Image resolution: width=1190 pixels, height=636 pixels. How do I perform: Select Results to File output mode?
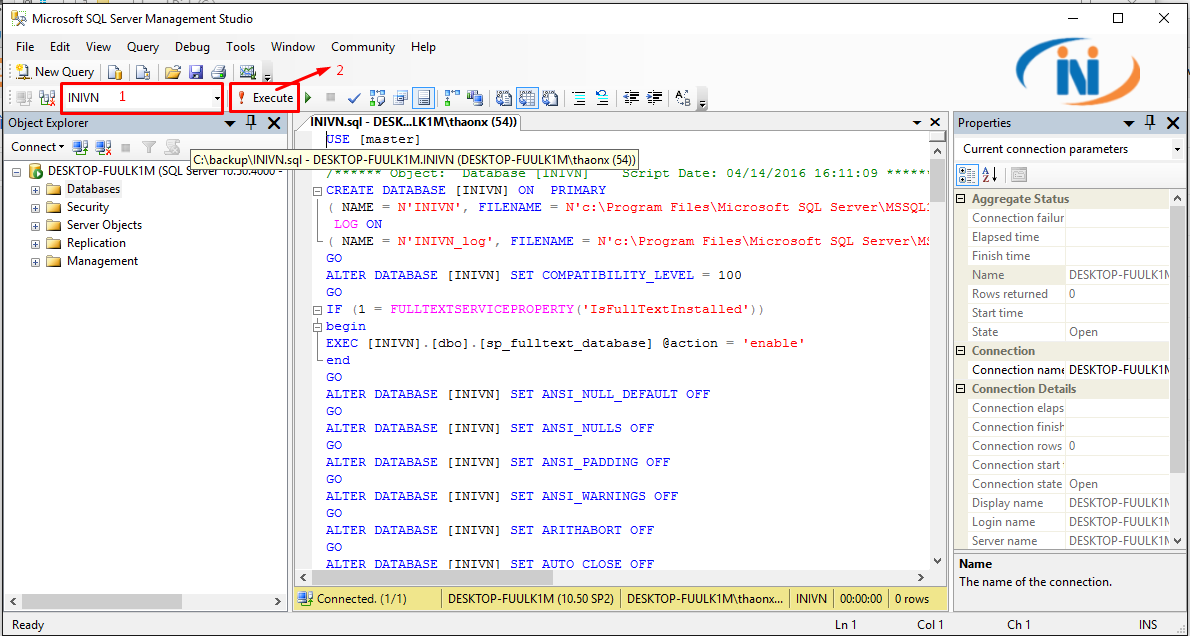click(x=550, y=98)
